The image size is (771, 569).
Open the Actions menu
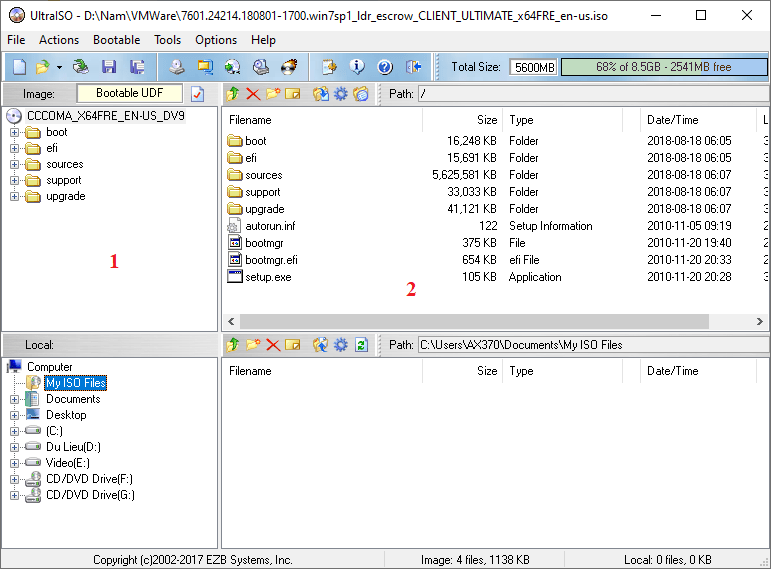(59, 40)
